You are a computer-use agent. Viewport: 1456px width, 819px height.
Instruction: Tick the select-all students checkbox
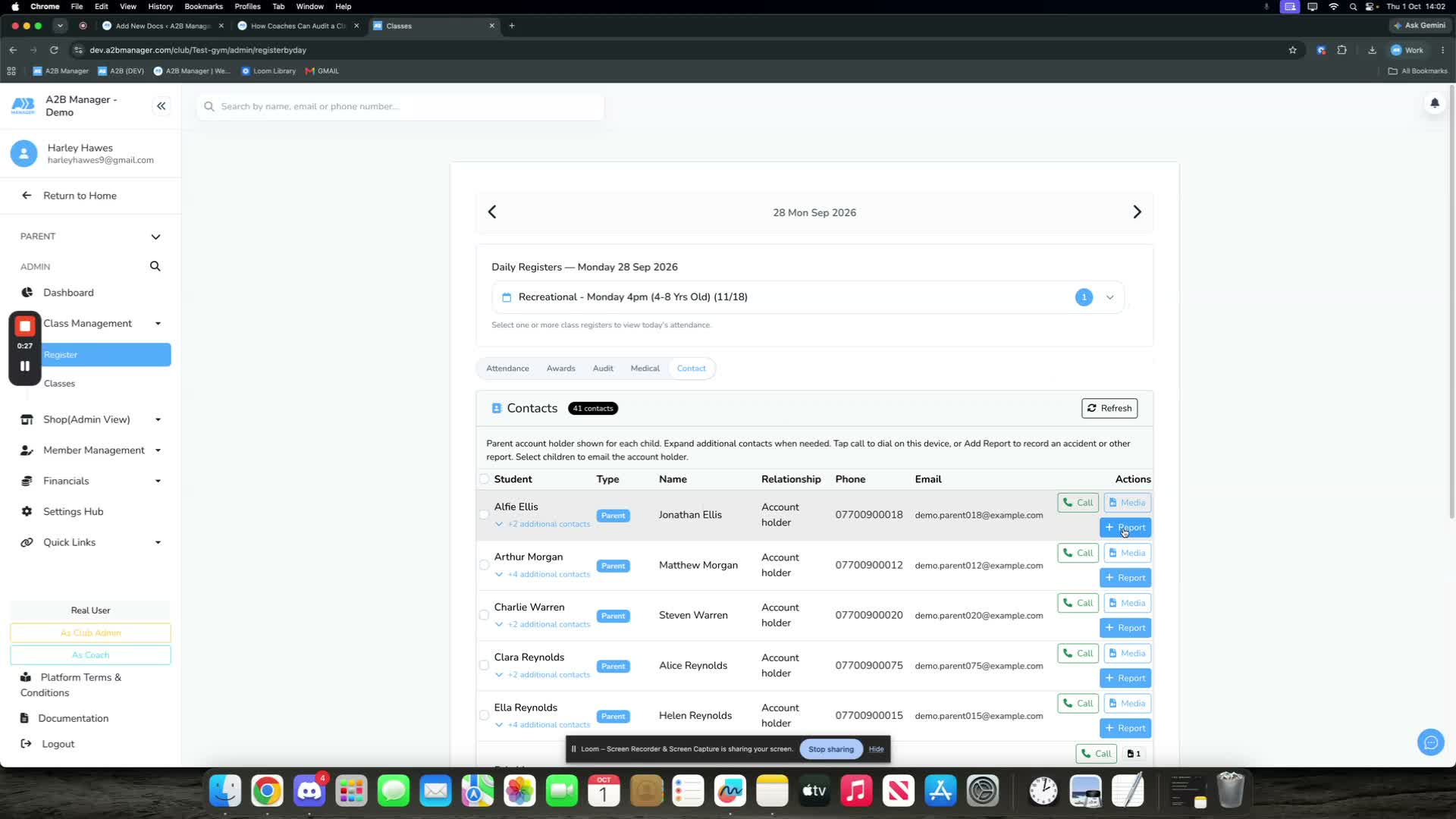tap(484, 479)
